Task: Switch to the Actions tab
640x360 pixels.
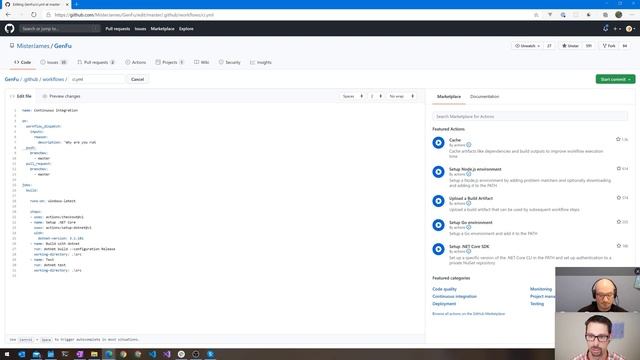Action: (x=136, y=62)
